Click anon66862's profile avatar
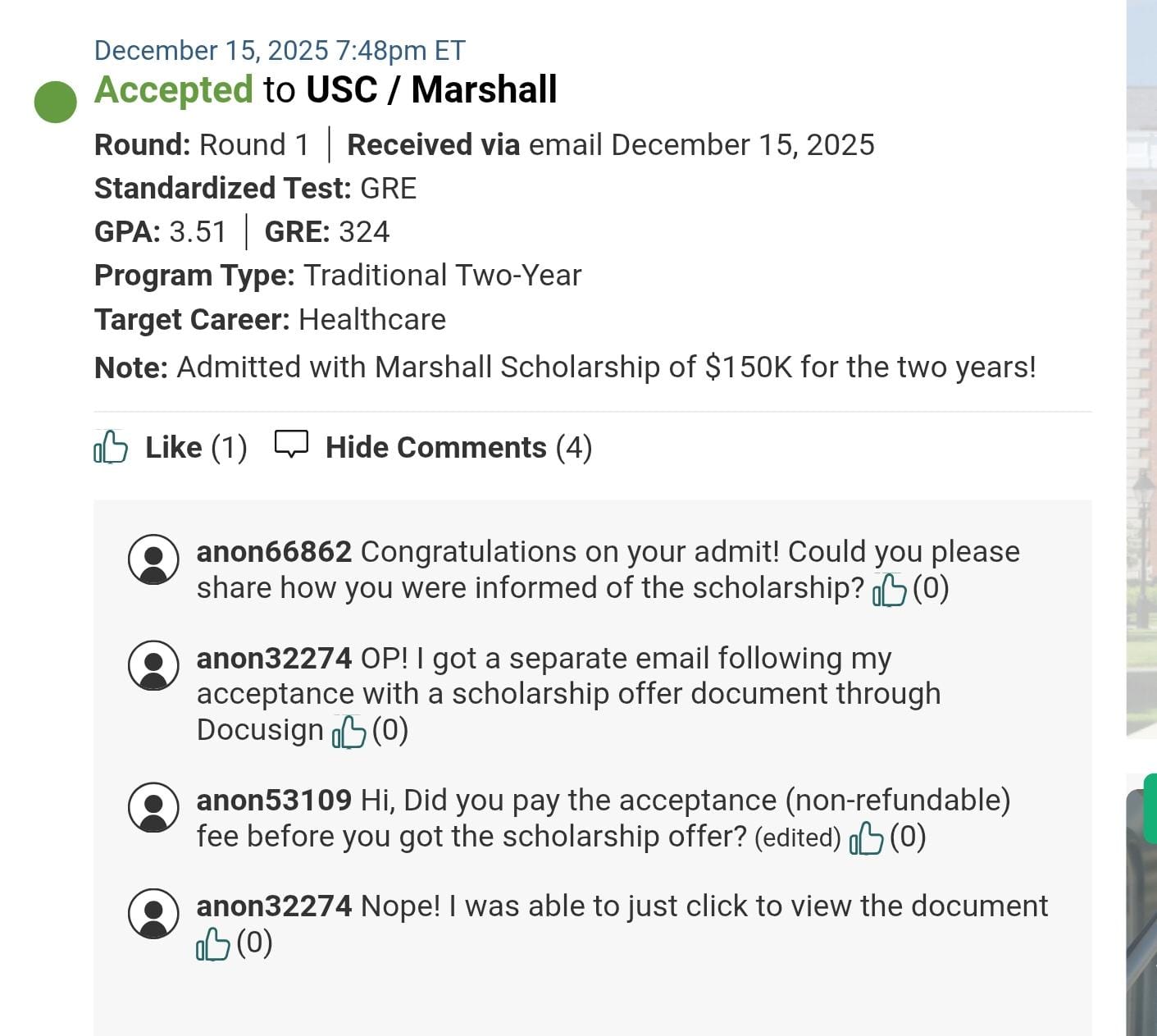 point(153,559)
